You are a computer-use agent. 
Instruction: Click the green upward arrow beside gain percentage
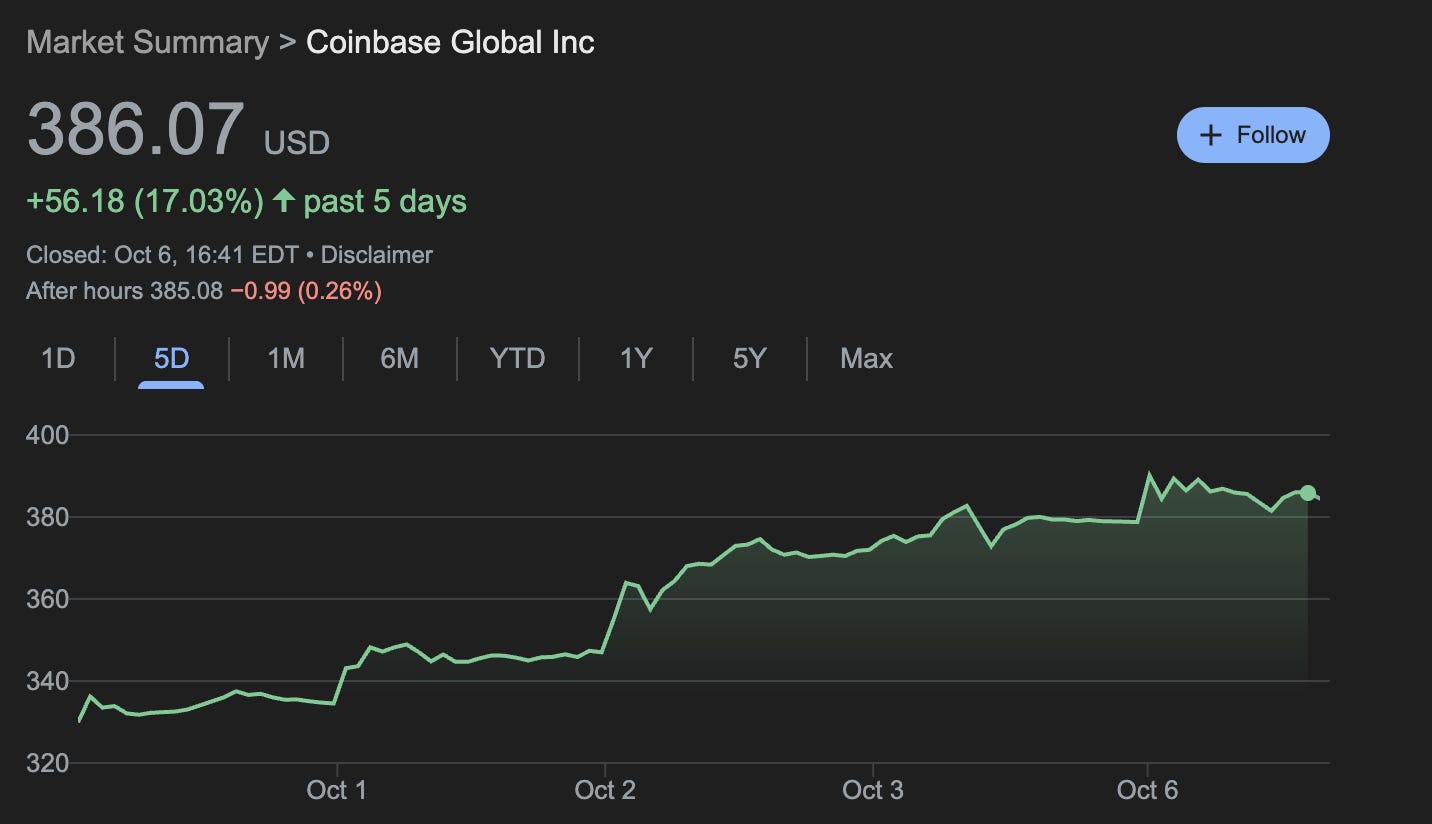point(283,201)
